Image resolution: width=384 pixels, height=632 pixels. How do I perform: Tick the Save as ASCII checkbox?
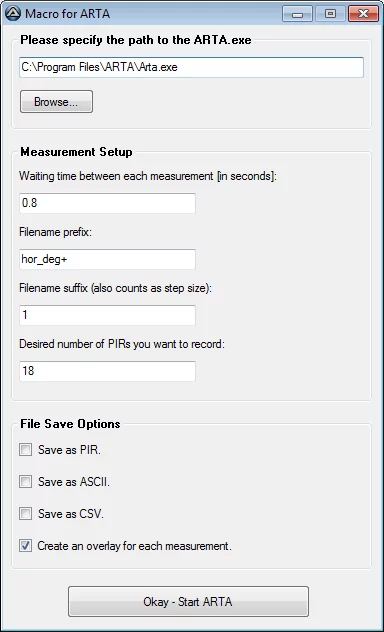[25, 482]
